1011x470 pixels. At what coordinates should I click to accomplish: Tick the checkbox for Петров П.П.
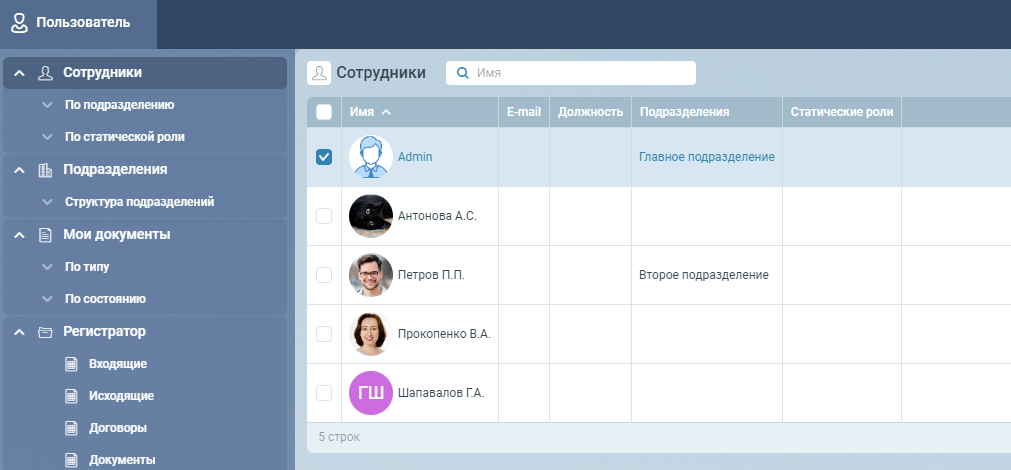[x=324, y=275]
